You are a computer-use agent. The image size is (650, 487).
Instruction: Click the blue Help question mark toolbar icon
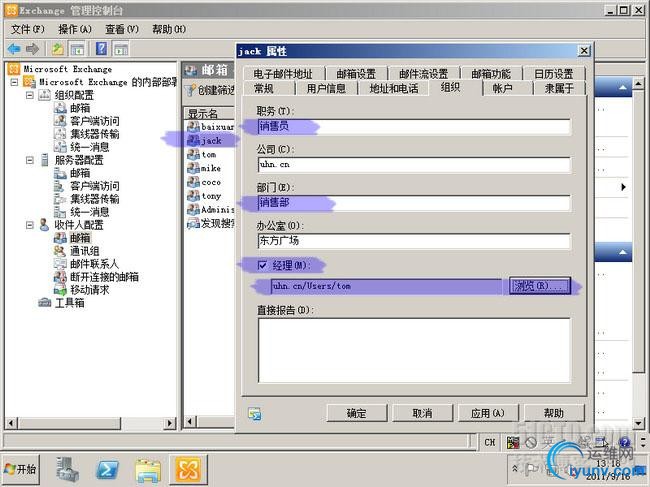[x=101, y=49]
